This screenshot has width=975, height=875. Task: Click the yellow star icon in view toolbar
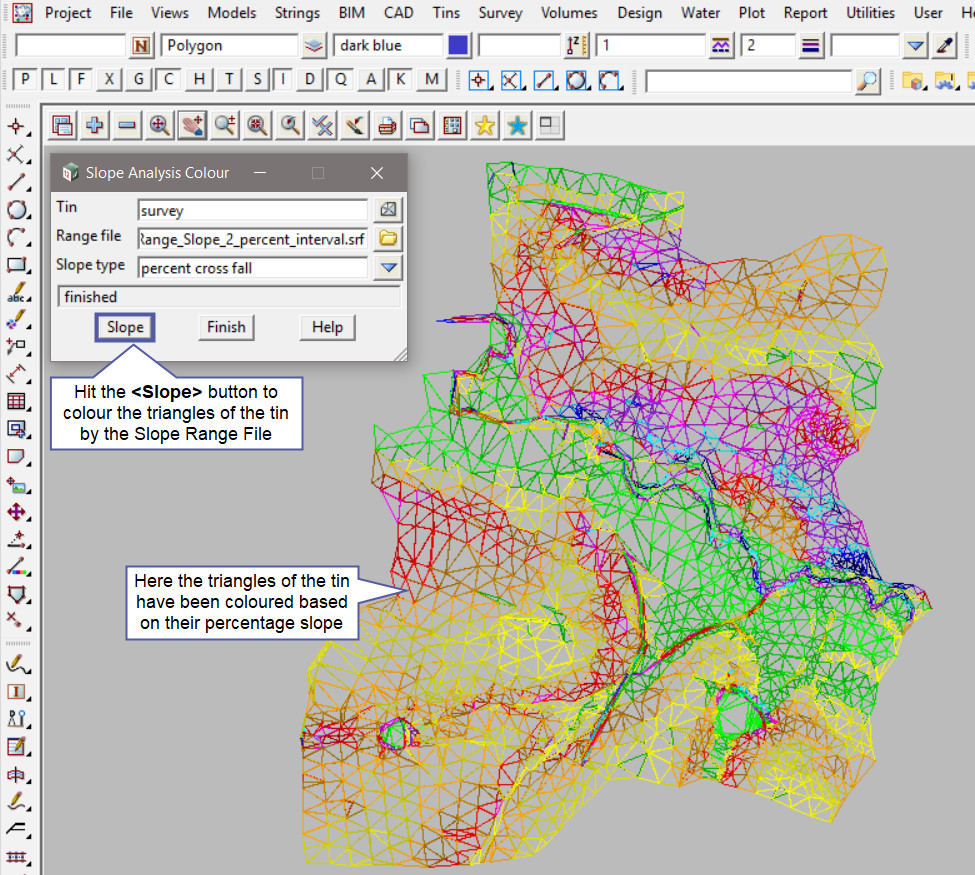tap(485, 125)
